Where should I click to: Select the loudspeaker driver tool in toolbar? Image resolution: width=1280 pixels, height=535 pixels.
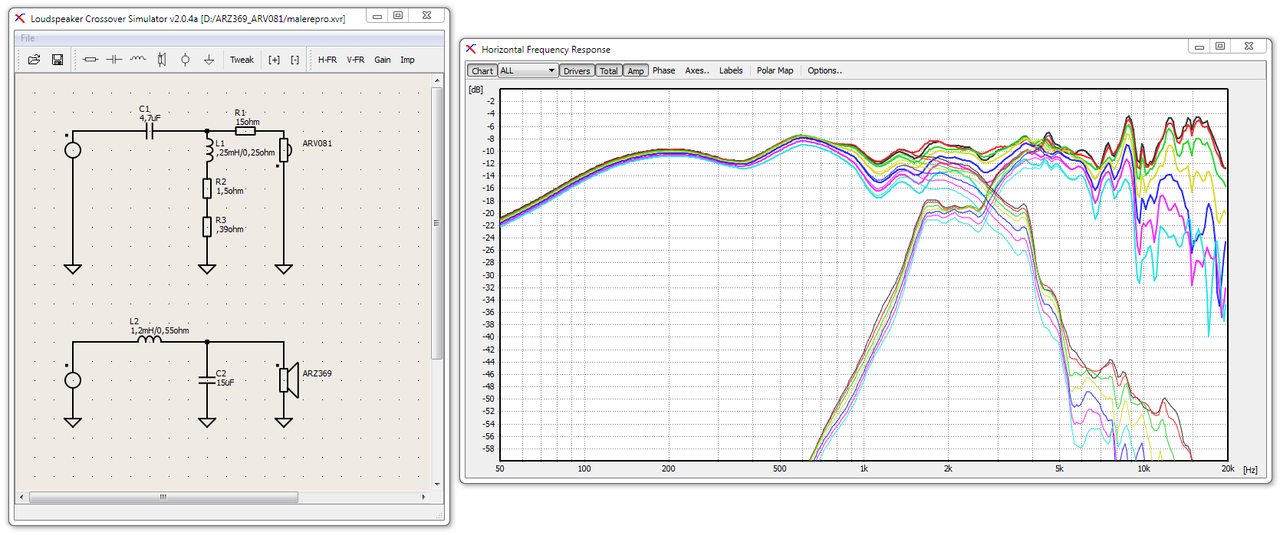click(x=162, y=60)
